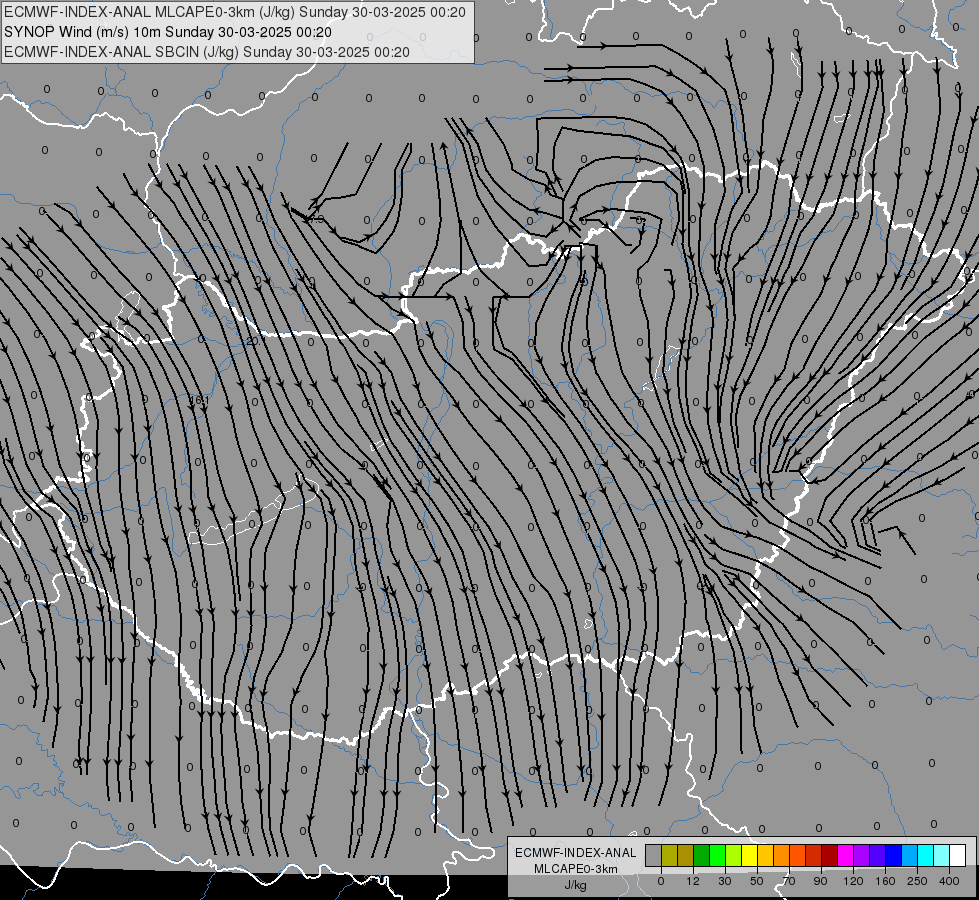This screenshot has height=900, width=979.
Task: Click the legend tick label '400'
Action: coord(949,881)
